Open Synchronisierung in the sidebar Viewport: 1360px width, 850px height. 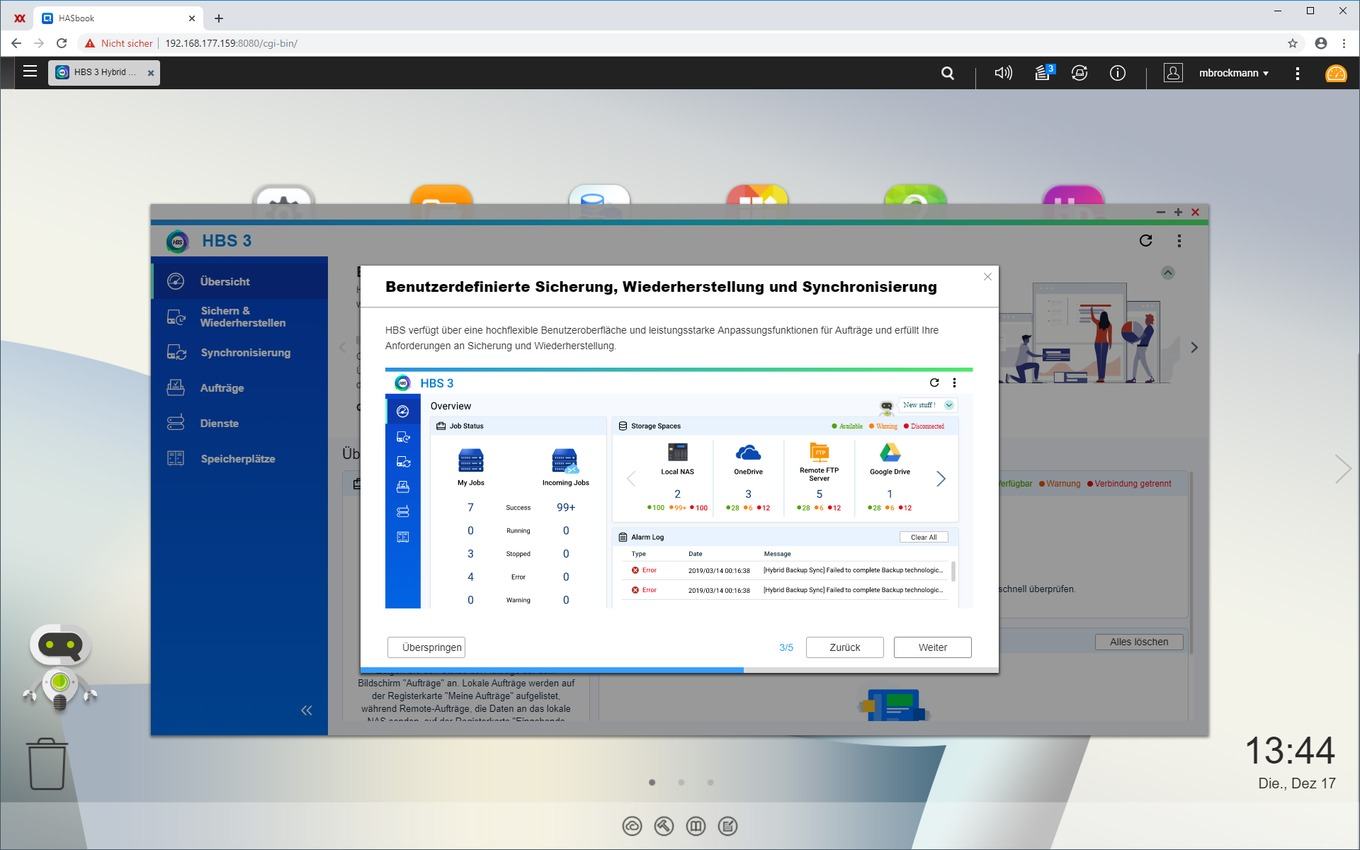tap(239, 353)
